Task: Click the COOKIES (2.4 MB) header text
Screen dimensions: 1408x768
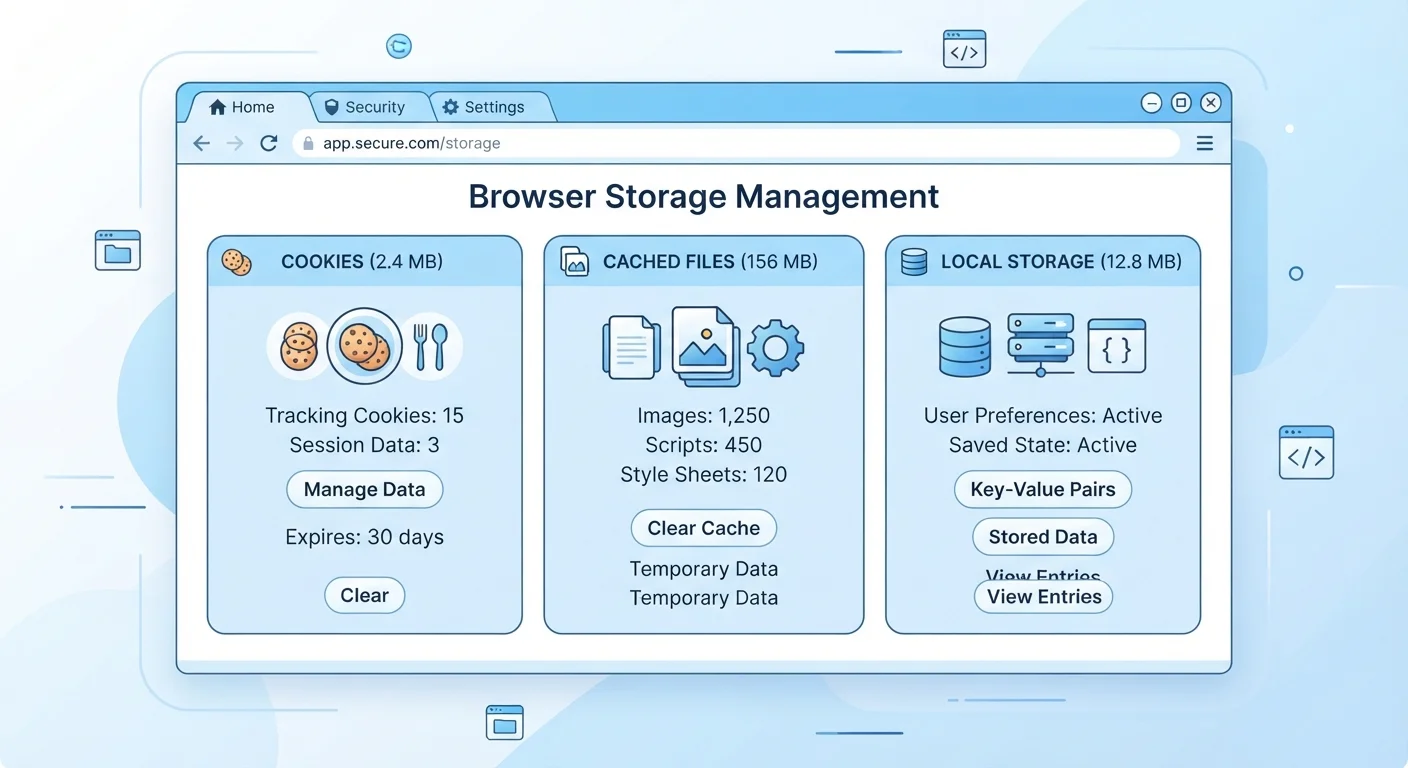Action: [362, 262]
